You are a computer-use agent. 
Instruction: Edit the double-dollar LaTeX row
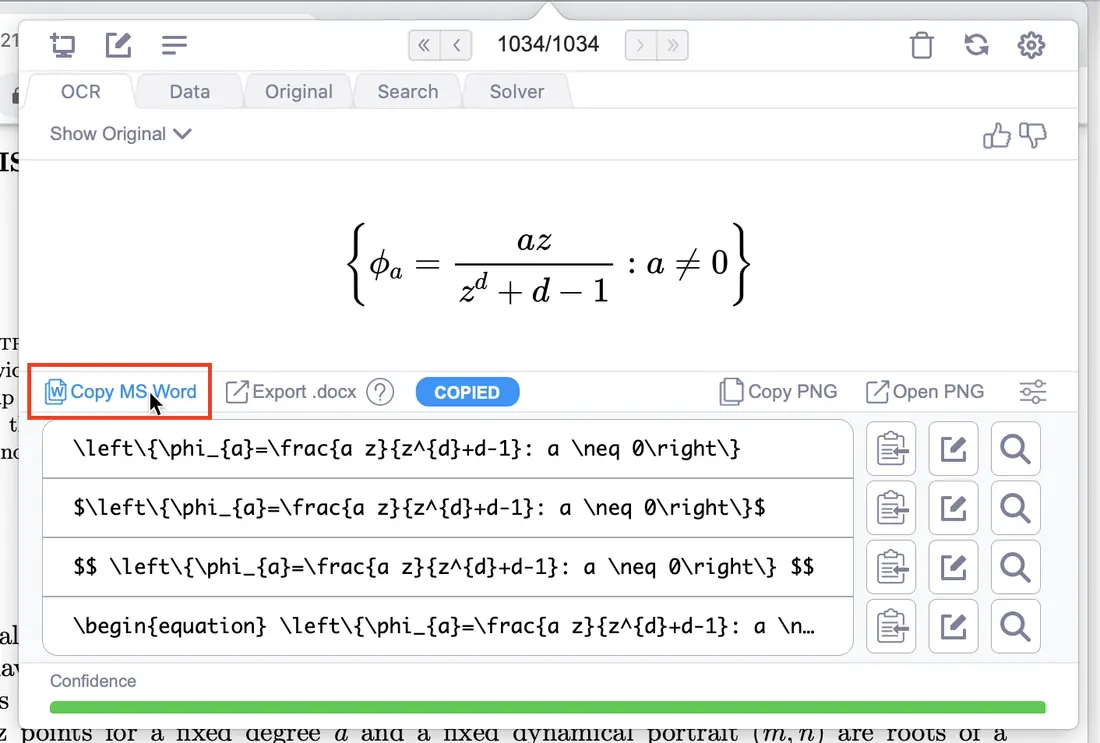(953, 567)
